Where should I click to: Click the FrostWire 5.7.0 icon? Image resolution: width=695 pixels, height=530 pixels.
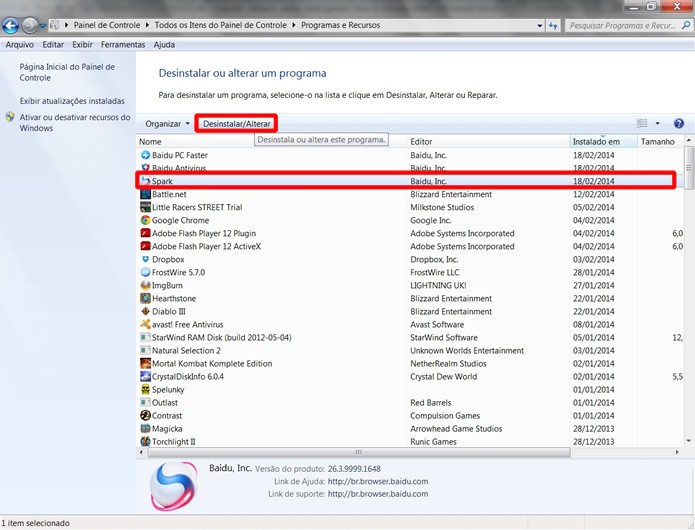[x=145, y=272]
